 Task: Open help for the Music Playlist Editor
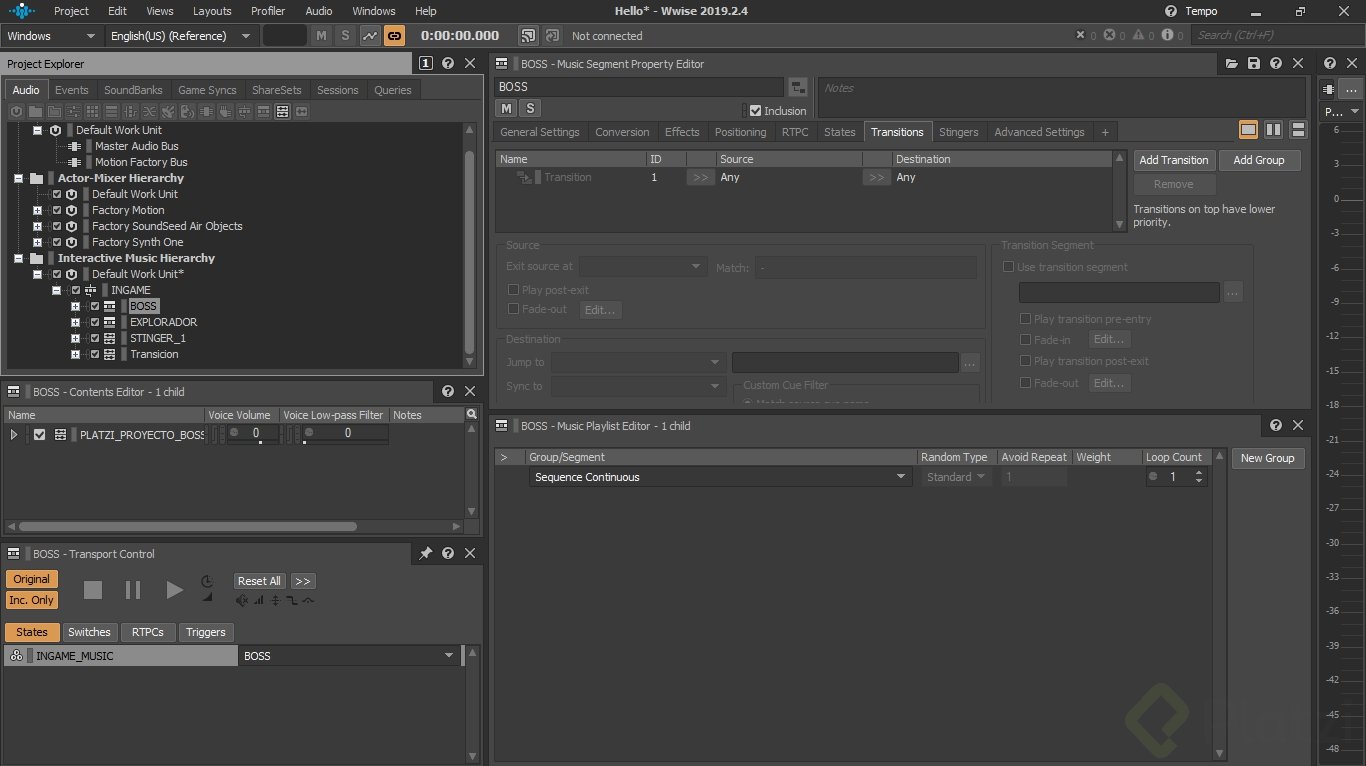[1276, 426]
